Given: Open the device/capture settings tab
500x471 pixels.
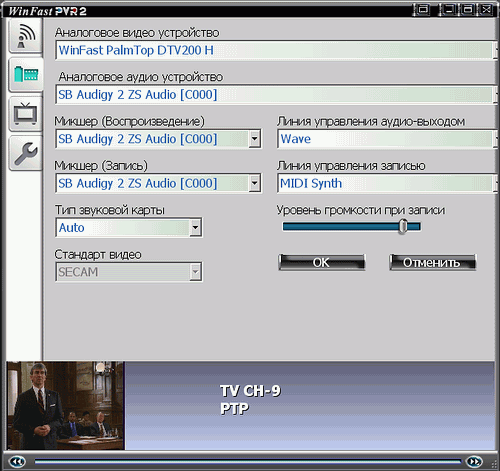Looking at the screenshot, I should [26, 75].
